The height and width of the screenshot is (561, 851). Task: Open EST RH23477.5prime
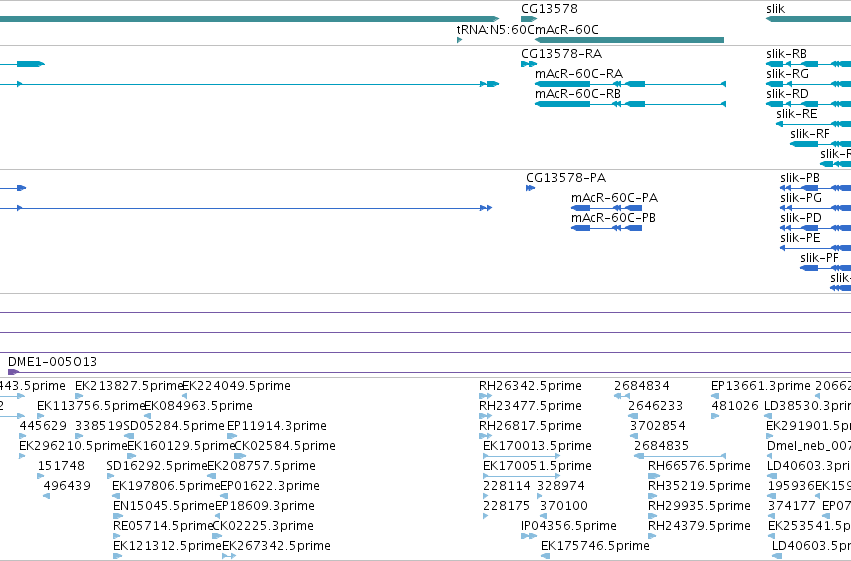point(530,406)
